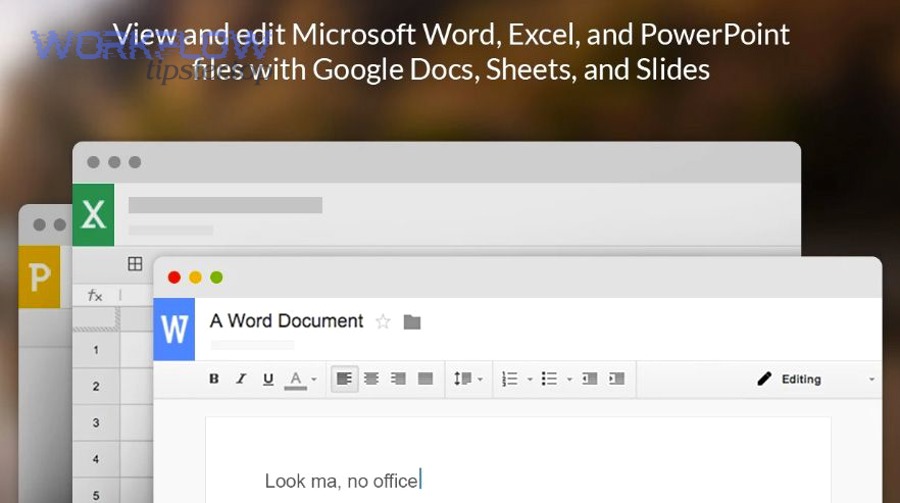Click the A Word Document title
The image size is (900, 503).
[286, 320]
